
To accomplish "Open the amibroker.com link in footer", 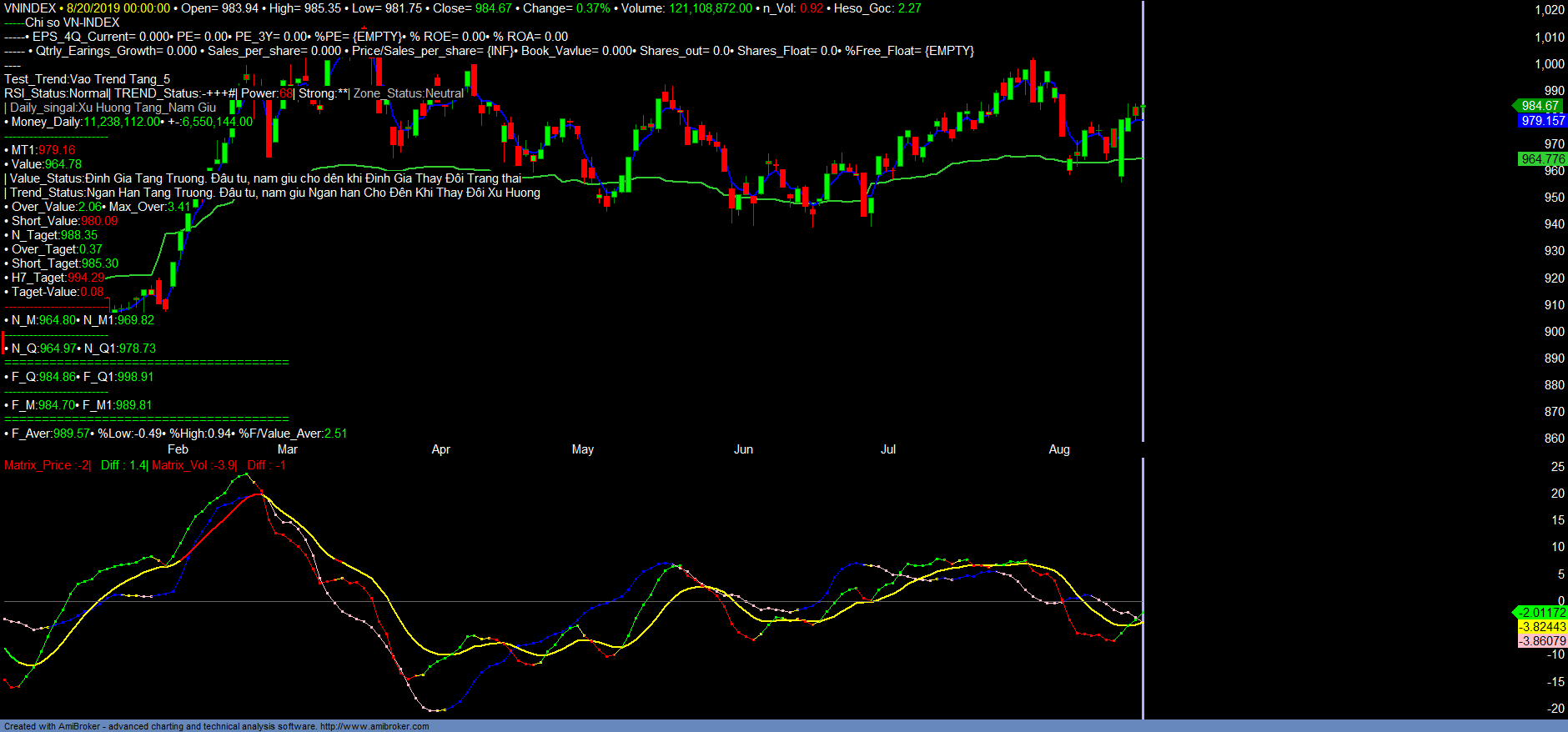I will 374,726.
